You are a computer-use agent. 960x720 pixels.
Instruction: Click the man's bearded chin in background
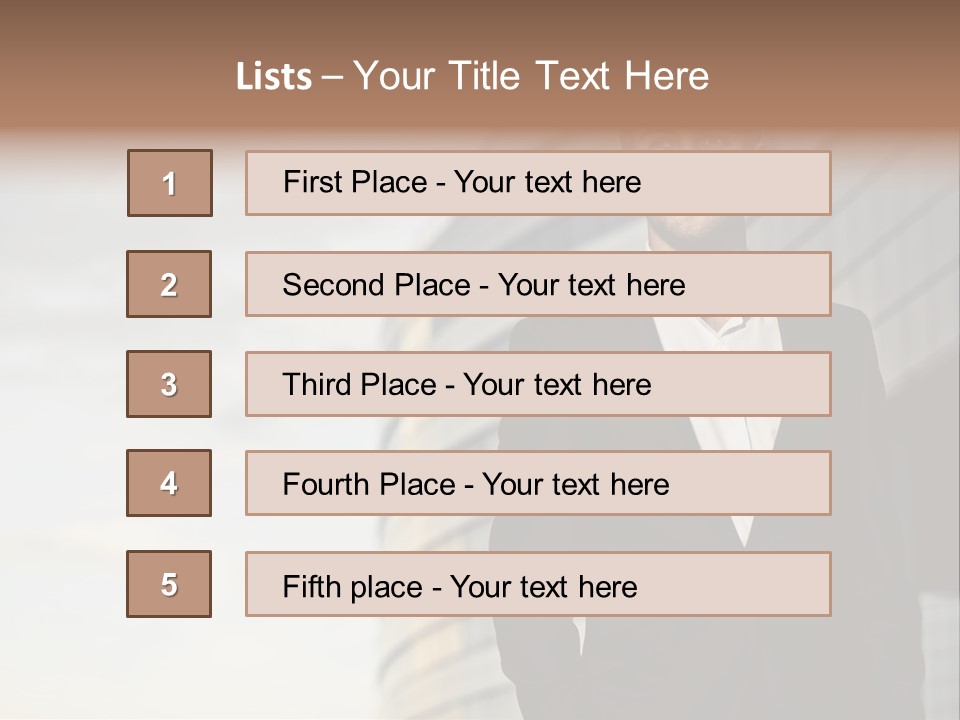[690, 228]
